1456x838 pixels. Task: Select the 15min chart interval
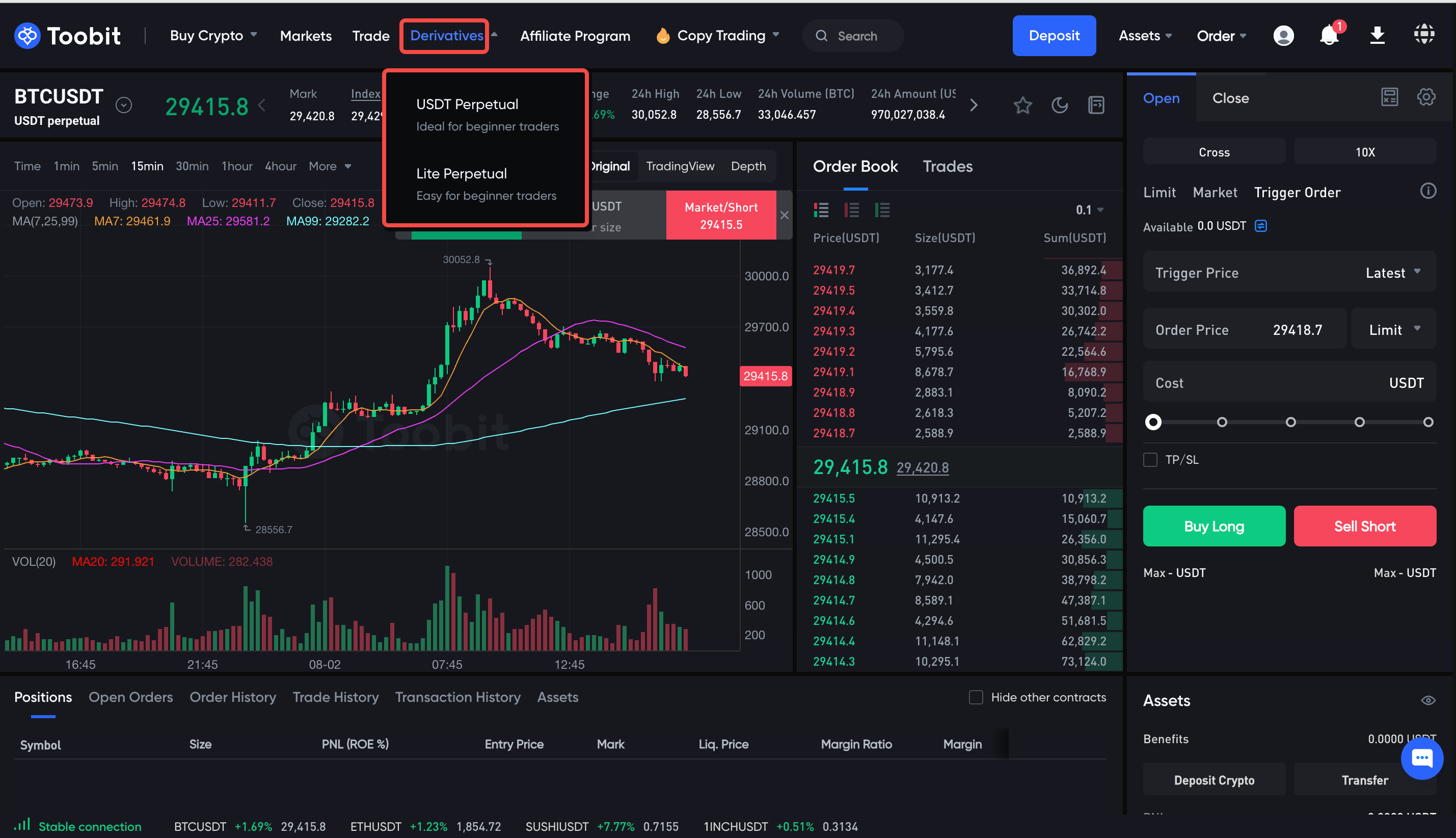(x=147, y=166)
